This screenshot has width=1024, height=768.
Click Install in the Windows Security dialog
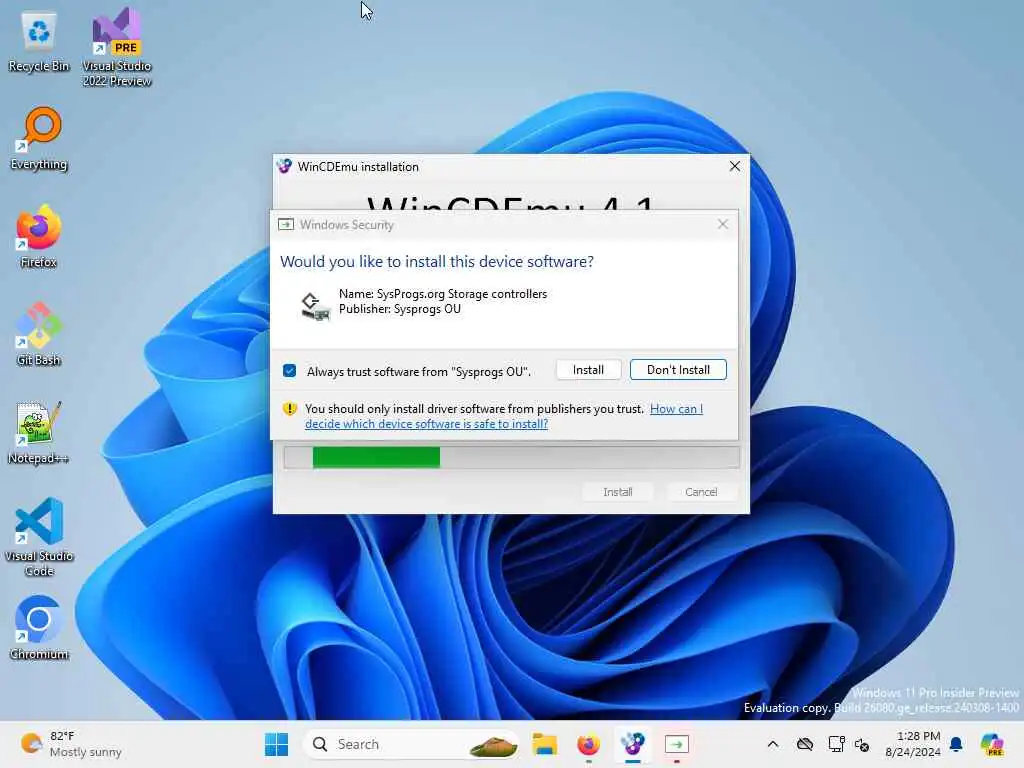(588, 370)
